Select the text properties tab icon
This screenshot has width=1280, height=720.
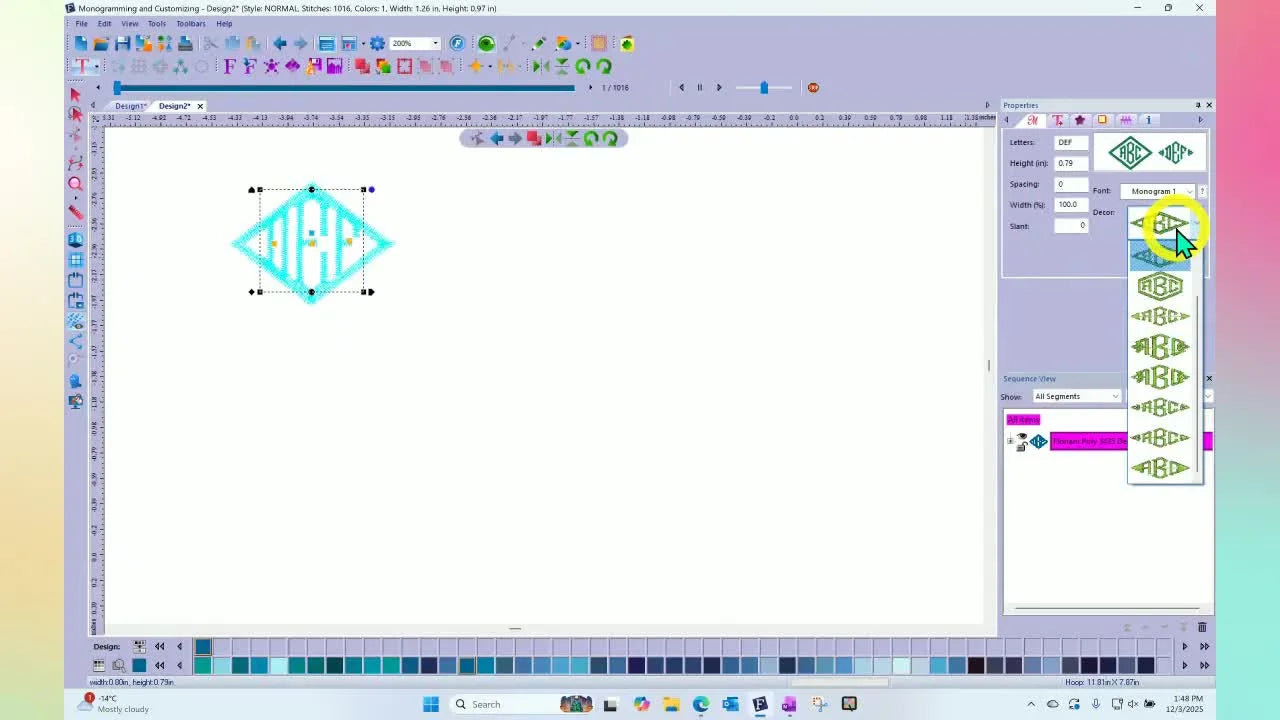click(1058, 120)
